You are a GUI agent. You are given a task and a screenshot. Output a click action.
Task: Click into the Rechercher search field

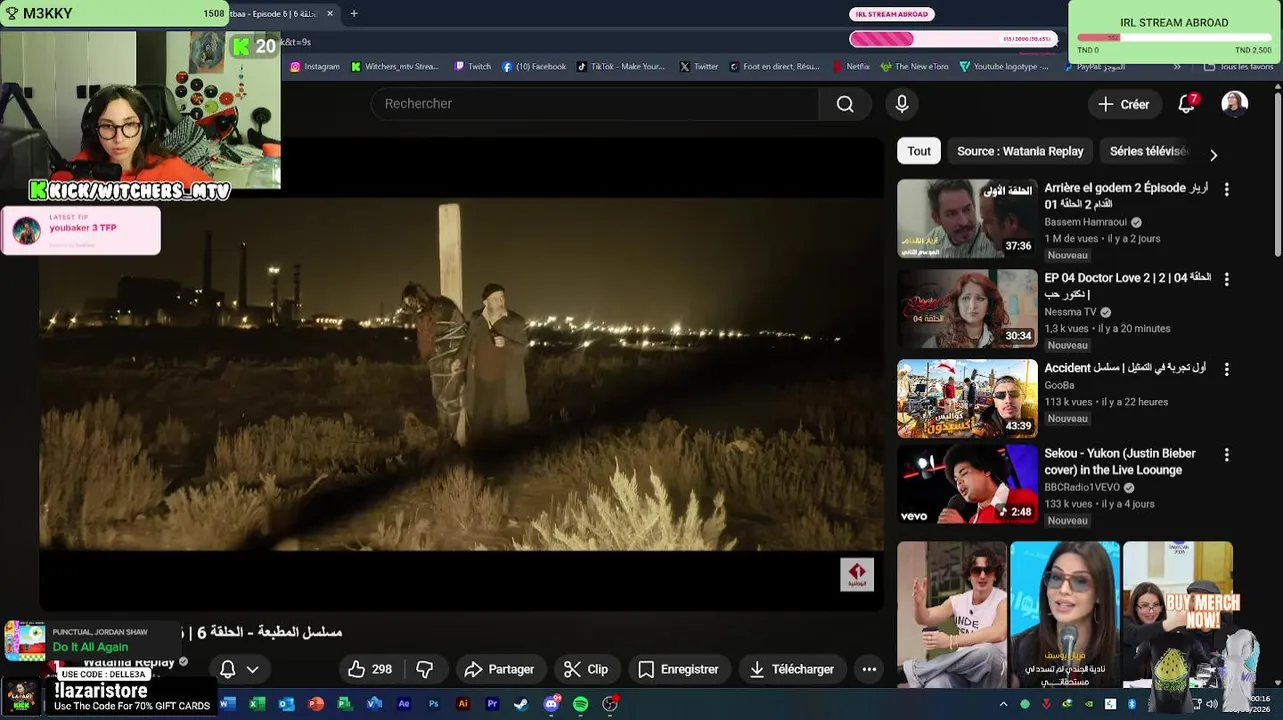point(595,104)
